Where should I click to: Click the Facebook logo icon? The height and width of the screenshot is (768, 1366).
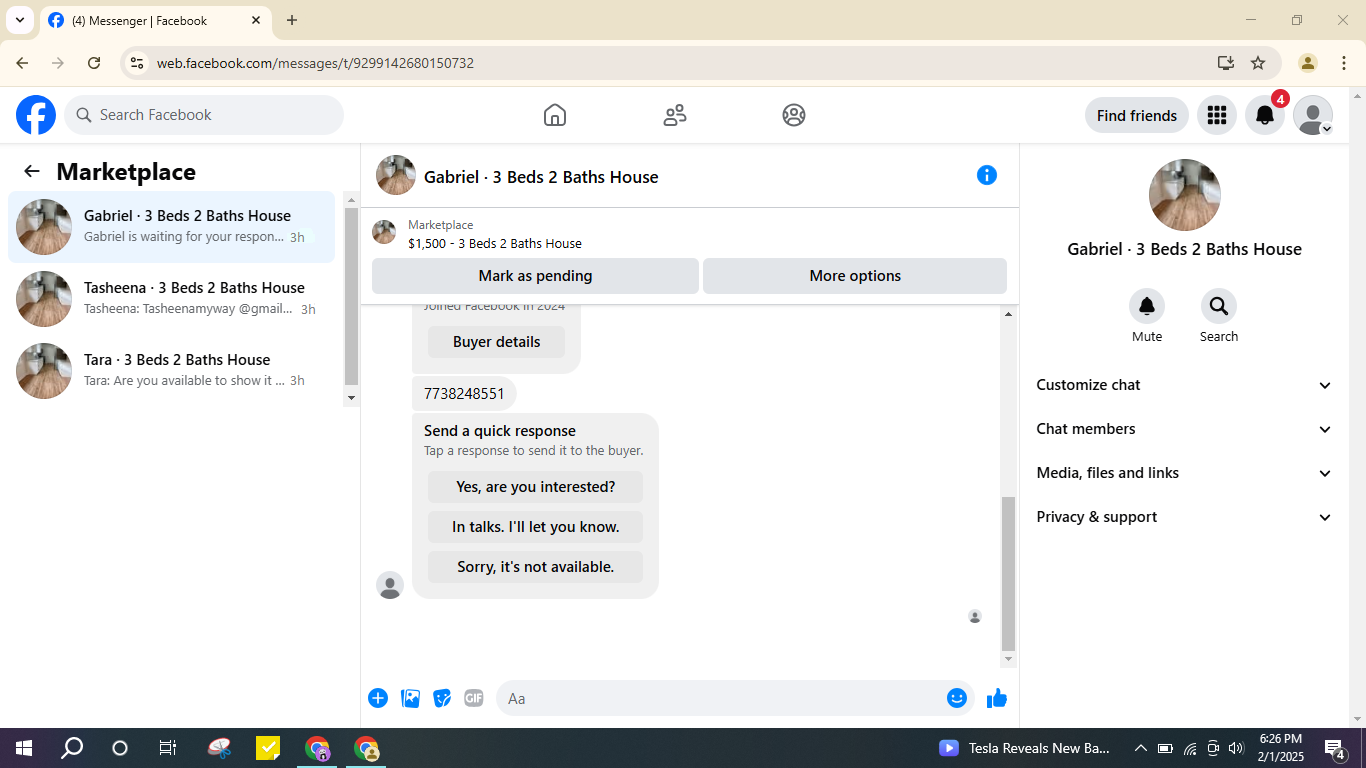36,115
